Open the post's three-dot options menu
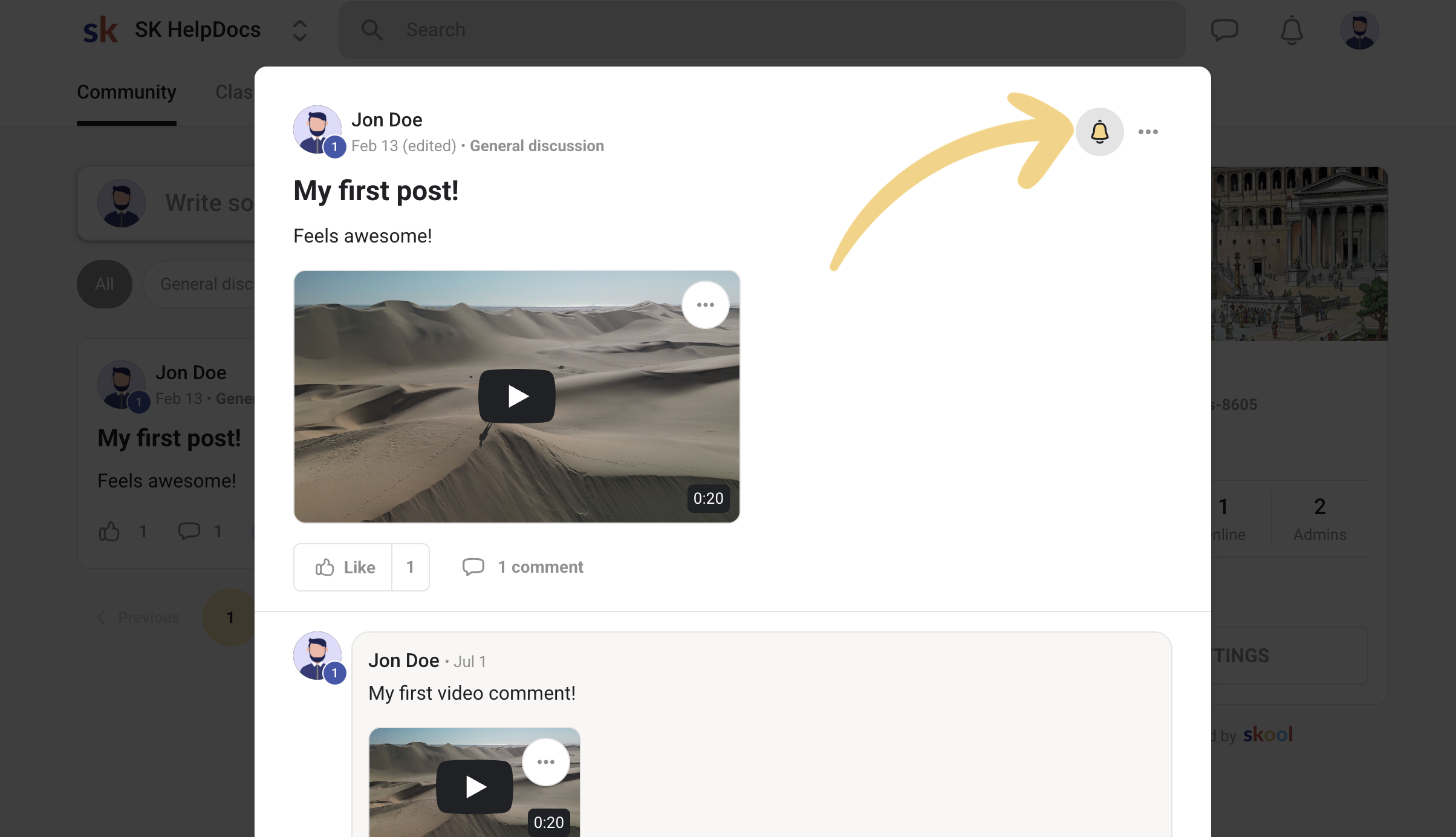Viewport: 1456px width, 837px height. point(1148,132)
